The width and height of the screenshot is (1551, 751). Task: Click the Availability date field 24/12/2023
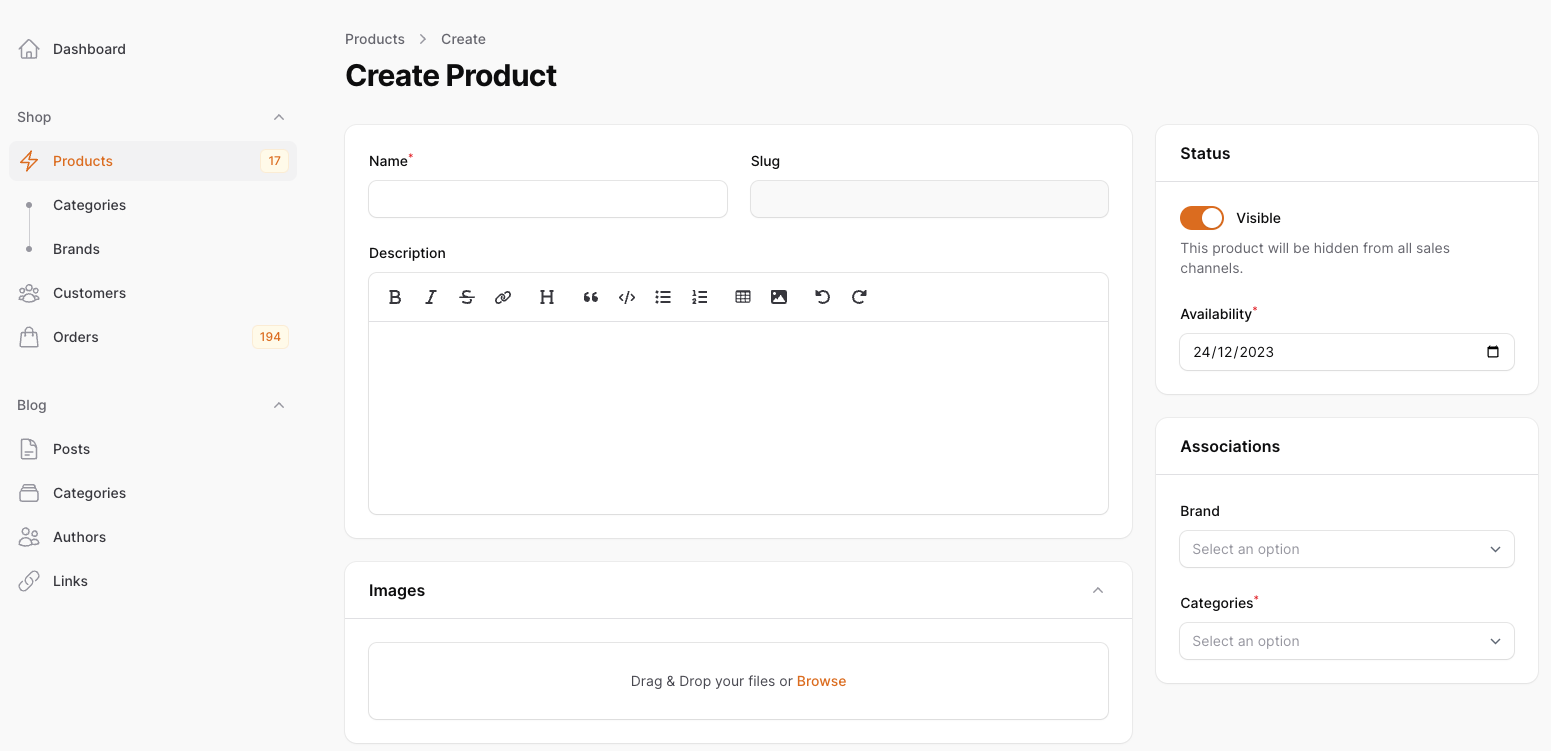click(x=1347, y=352)
